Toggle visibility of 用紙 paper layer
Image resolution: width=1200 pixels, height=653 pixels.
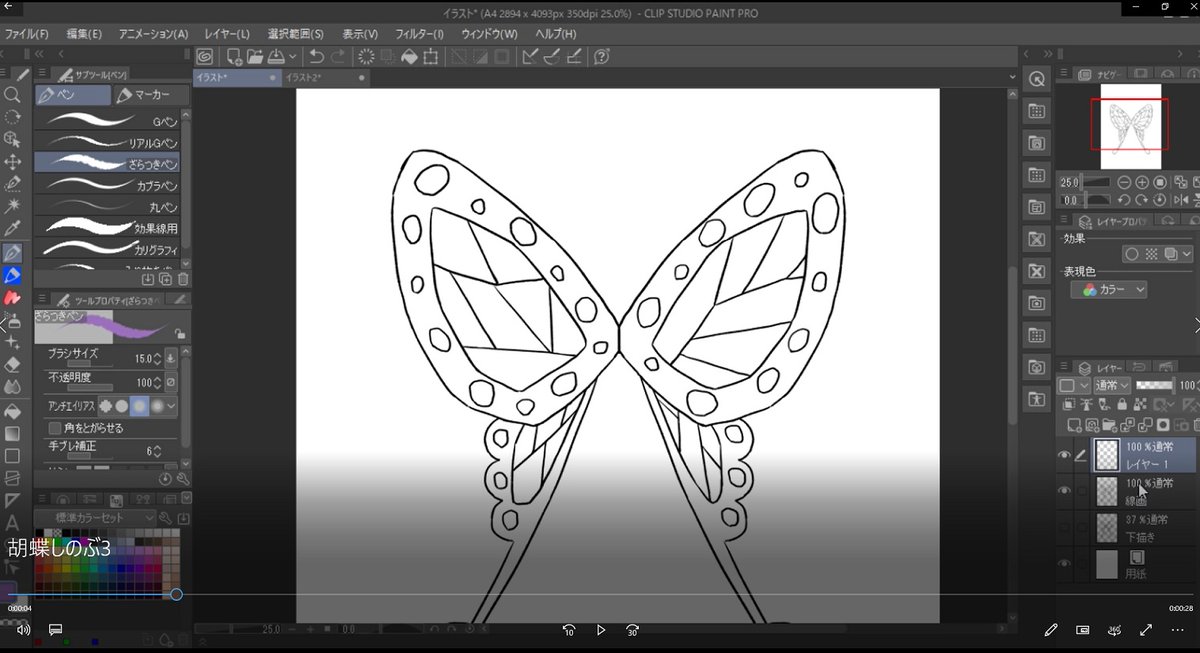1064,564
